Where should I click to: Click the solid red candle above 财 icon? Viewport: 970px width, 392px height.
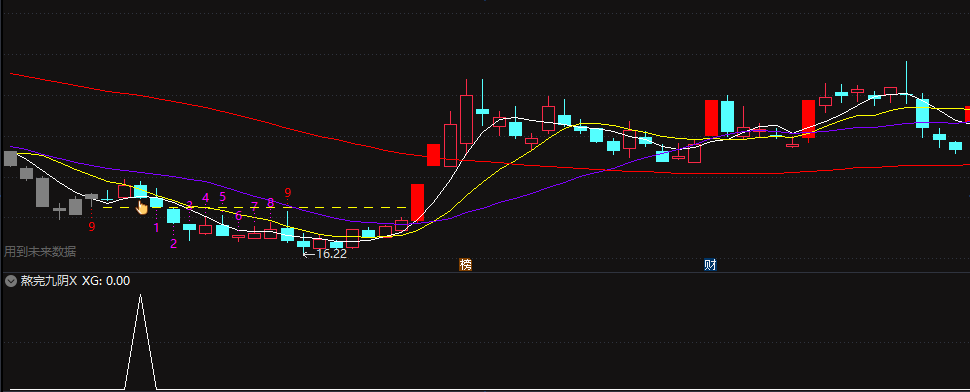pos(711,118)
